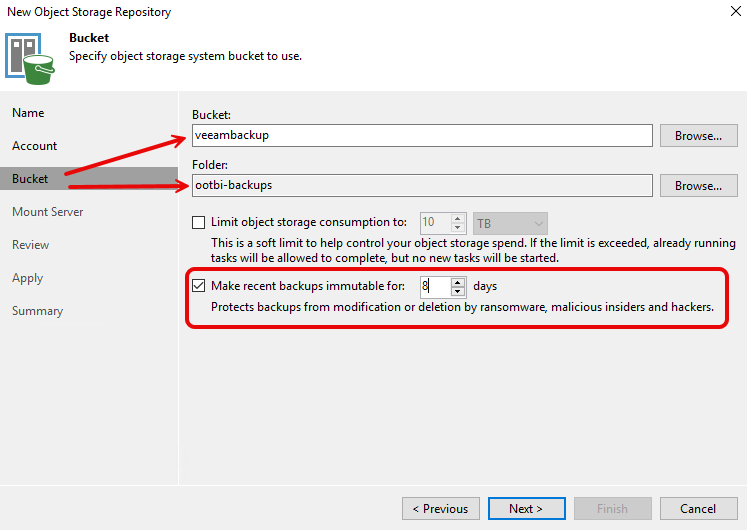
Task: Click the immutable days number field
Action: pyautogui.click(x=434, y=286)
